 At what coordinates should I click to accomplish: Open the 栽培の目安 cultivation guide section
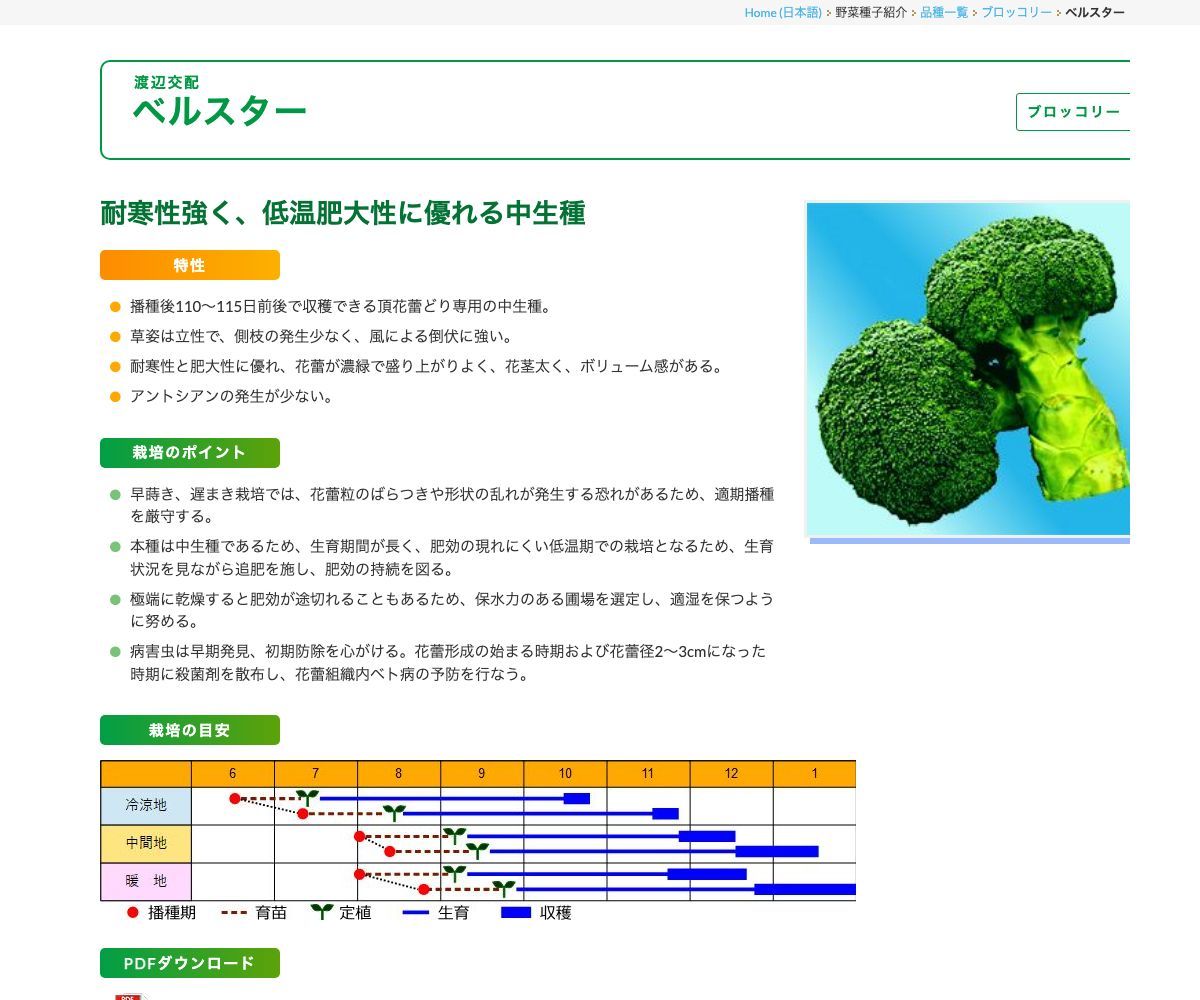pyautogui.click(x=189, y=730)
